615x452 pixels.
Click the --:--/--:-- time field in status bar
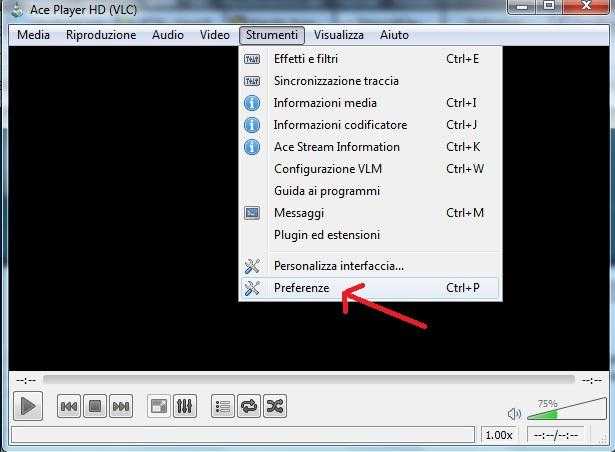(x=556, y=435)
